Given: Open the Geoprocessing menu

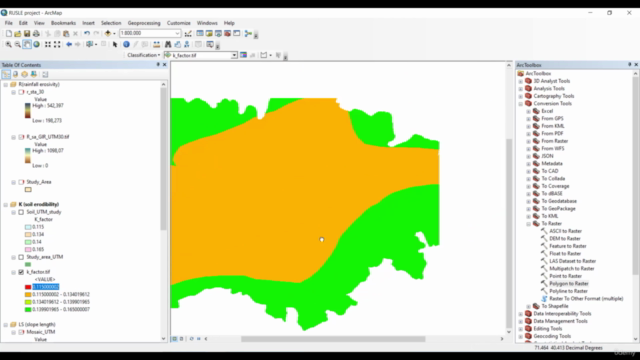Looking at the screenshot, I should point(144,23).
